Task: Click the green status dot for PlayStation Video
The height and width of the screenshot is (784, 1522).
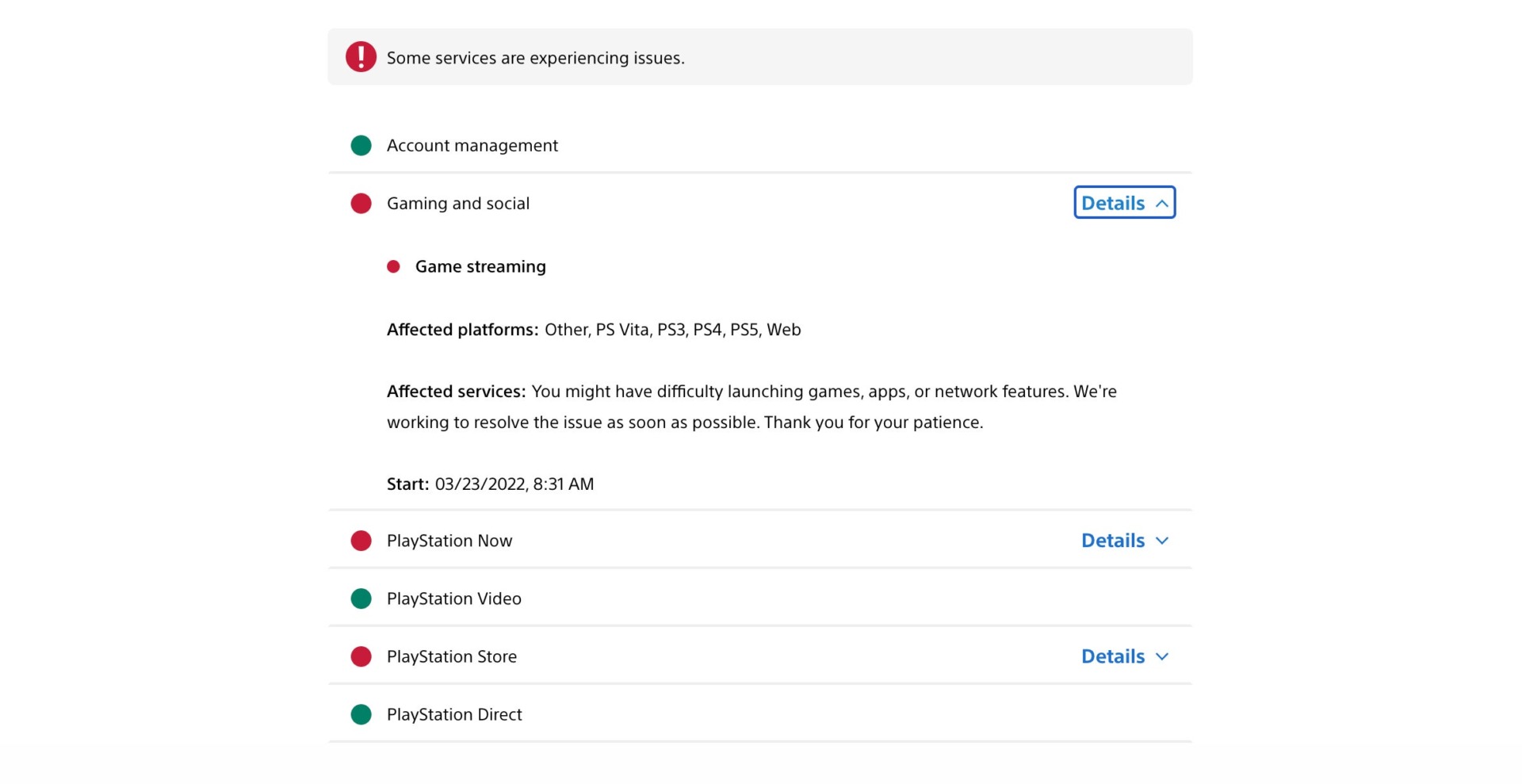Action: coord(361,599)
